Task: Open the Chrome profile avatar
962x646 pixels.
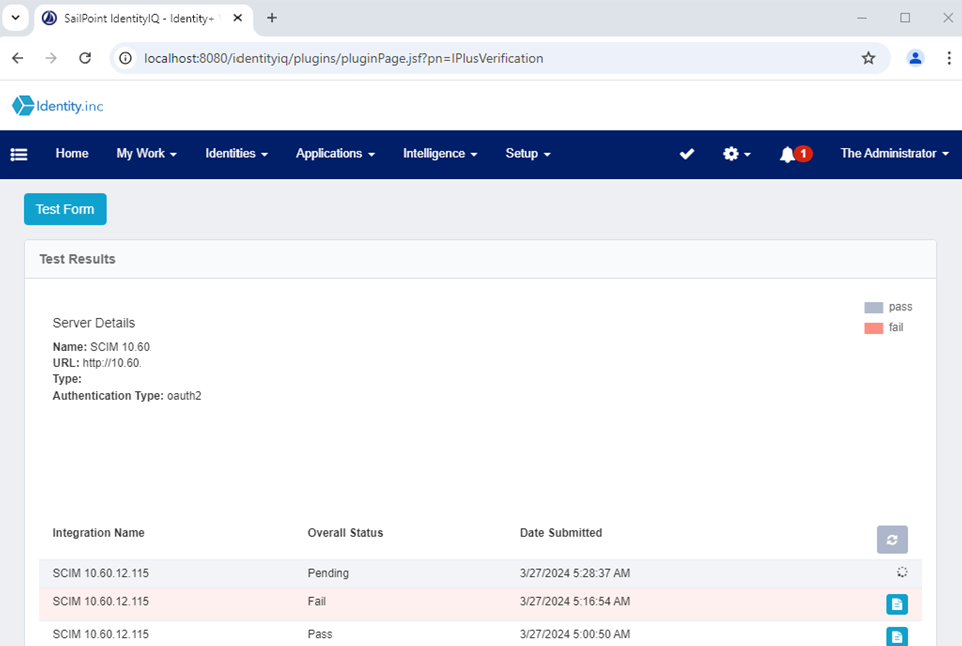Action: pyautogui.click(x=915, y=58)
